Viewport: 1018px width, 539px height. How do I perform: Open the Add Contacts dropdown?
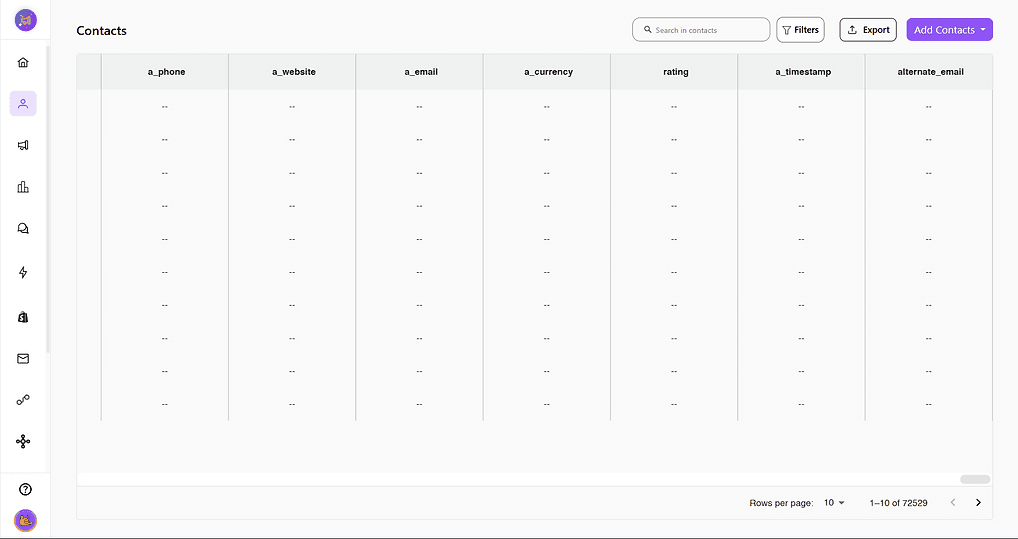click(949, 30)
